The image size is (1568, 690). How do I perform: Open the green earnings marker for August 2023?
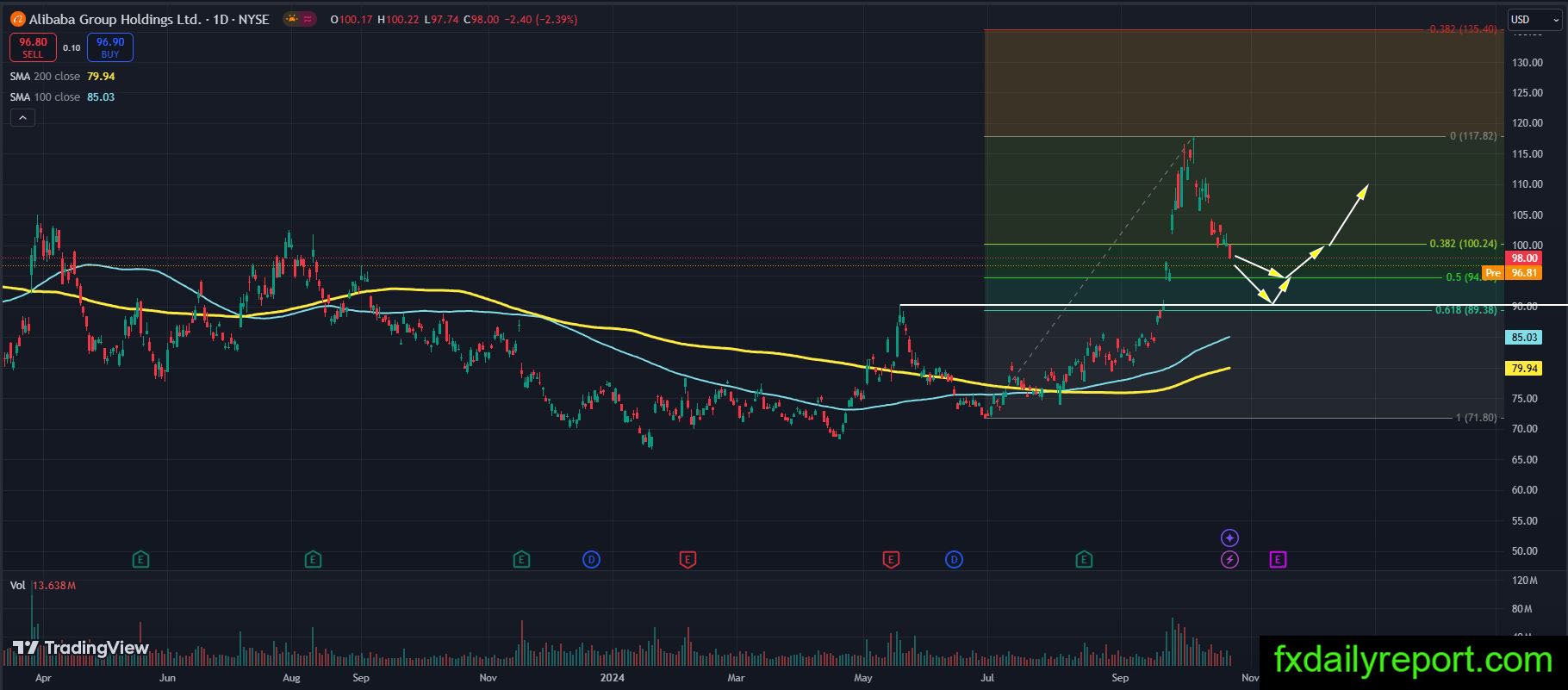313,560
